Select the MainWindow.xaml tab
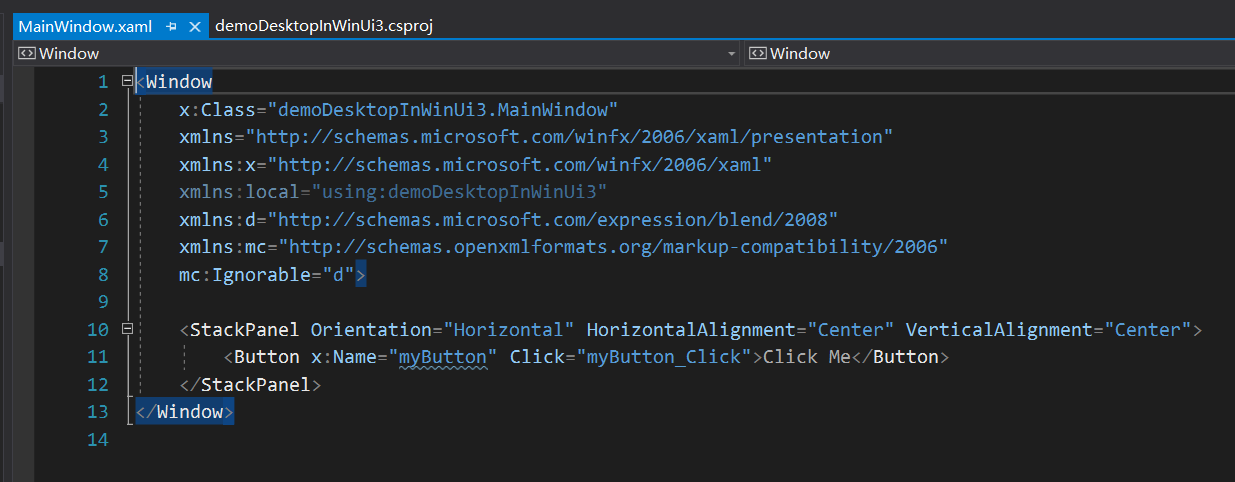 tap(84, 27)
